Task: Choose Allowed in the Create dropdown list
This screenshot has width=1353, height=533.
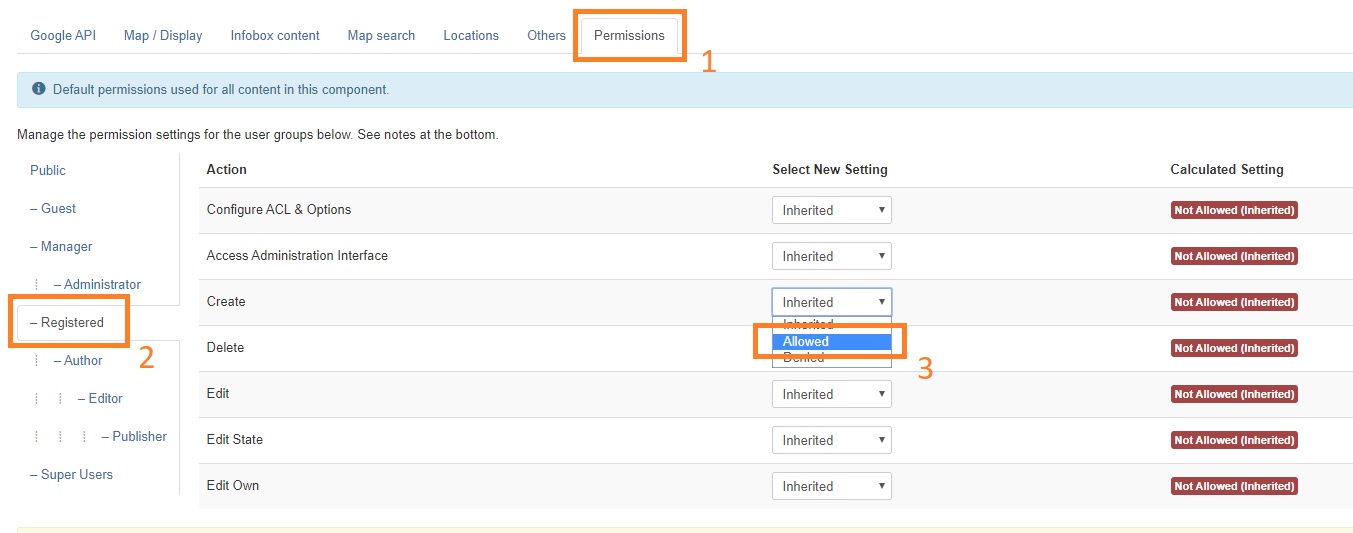Action: point(831,341)
